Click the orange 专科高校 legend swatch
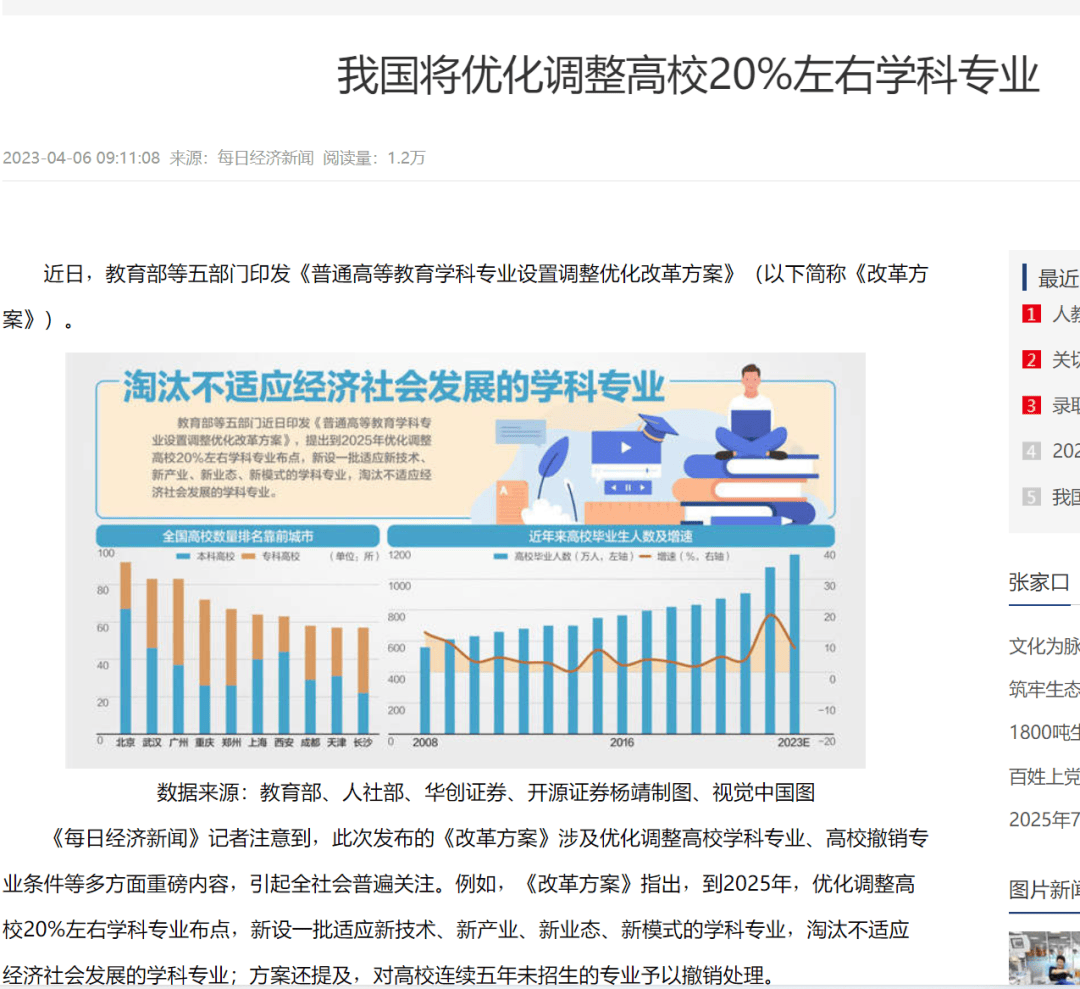The height and width of the screenshot is (989, 1080). click(x=248, y=555)
